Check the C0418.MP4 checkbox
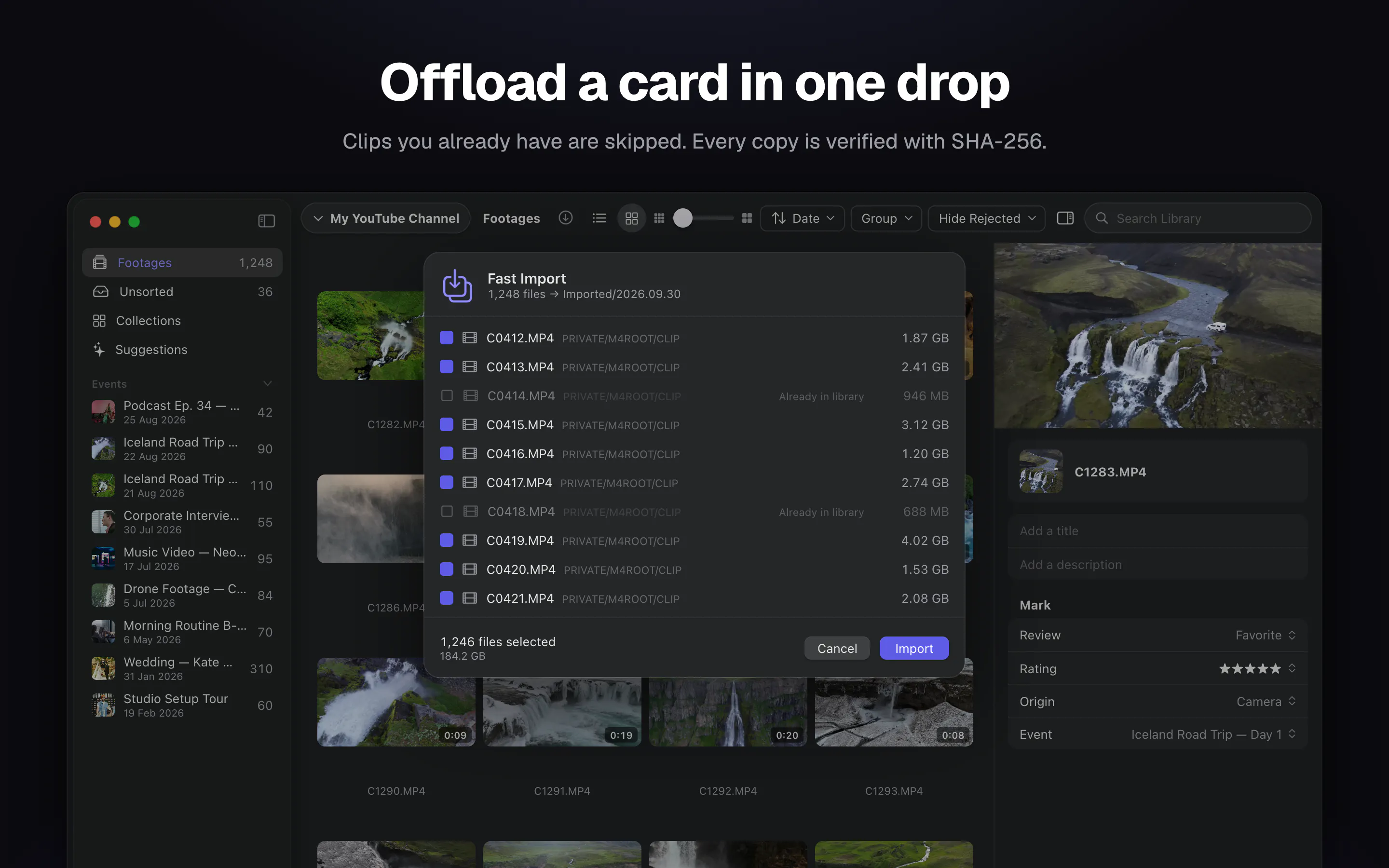Image resolution: width=1389 pixels, height=868 pixels. point(447,511)
